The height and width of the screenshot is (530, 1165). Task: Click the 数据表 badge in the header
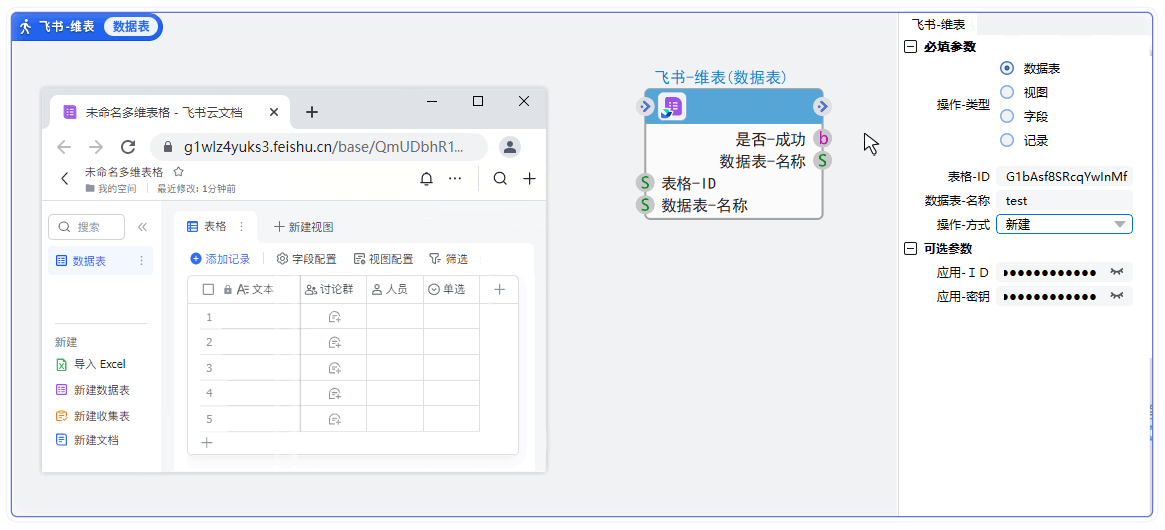click(130, 27)
